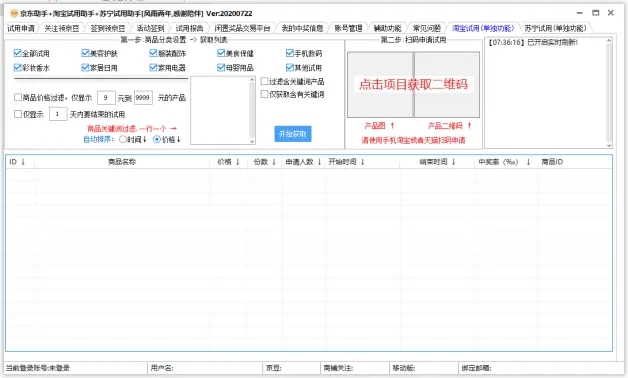Image resolution: width=628 pixels, height=378 pixels.
Task: Select the 活动签到 tab
Action: click(x=150, y=28)
